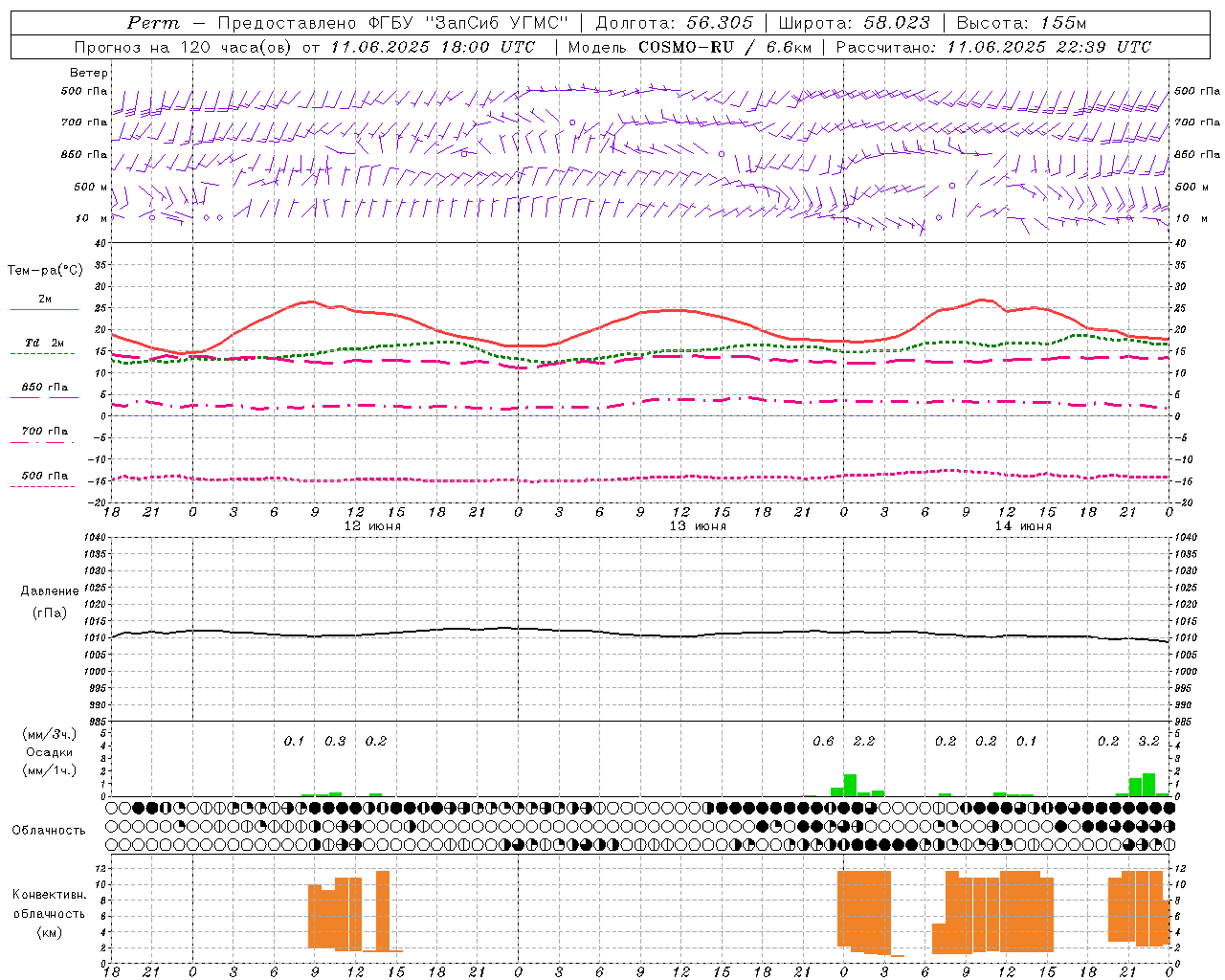Click the Широта: 58.023 value
This screenshot has width=1225, height=980.
(854, 23)
